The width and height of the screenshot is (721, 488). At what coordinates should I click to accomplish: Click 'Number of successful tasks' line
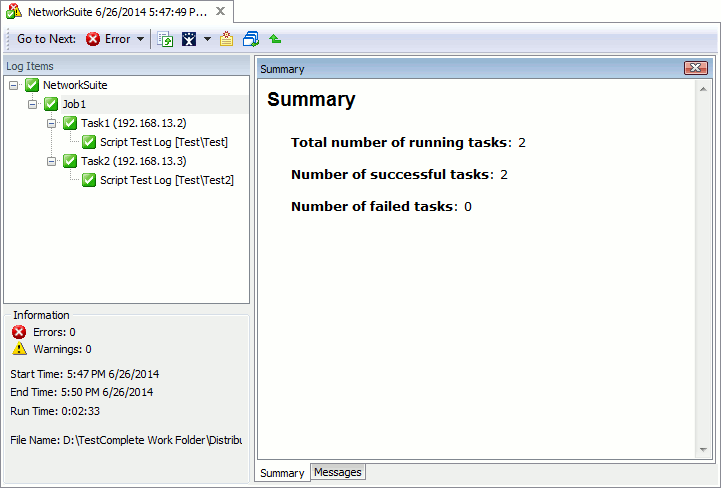pyautogui.click(x=399, y=175)
